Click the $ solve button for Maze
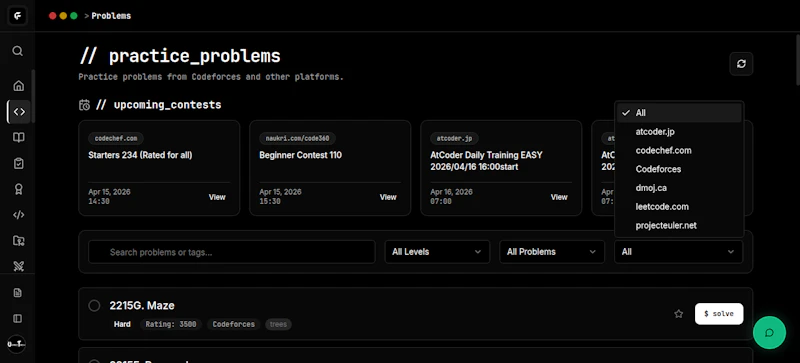 719,313
